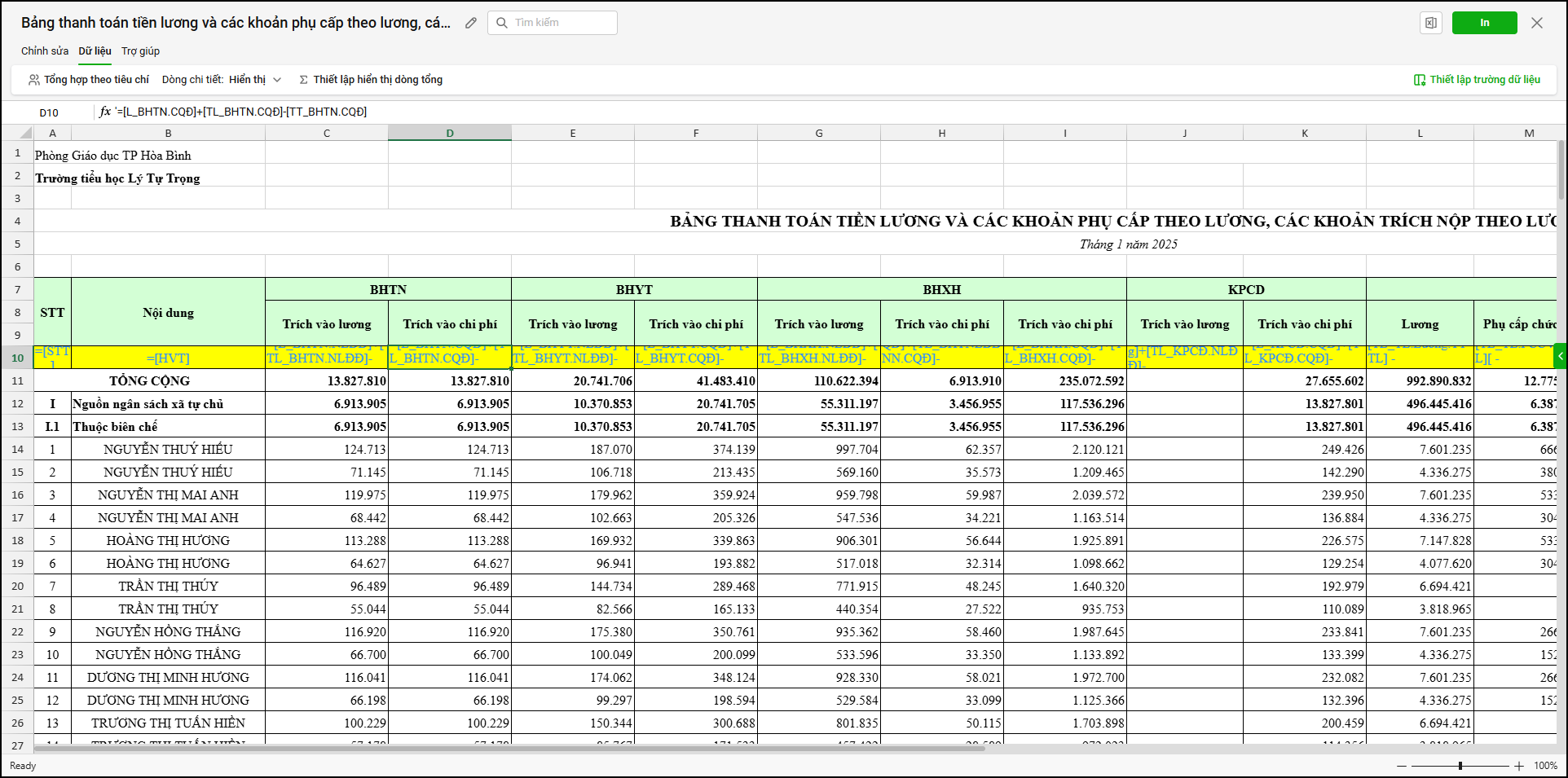
Task: Click the pencil icon to rename the report
Action: [x=471, y=23]
